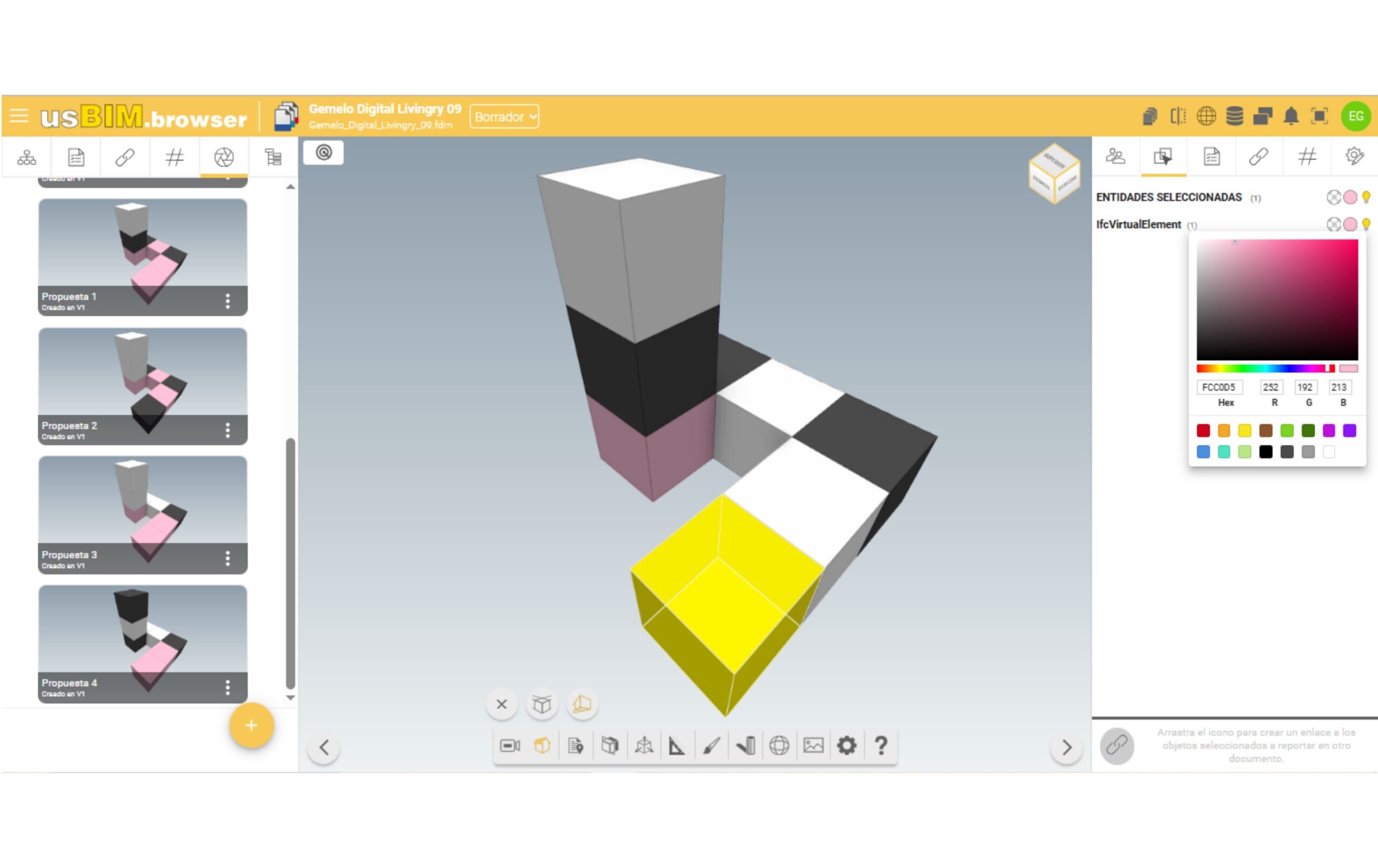
Task: Click the globe icon in bottom toolbar
Action: click(x=779, y=745)
